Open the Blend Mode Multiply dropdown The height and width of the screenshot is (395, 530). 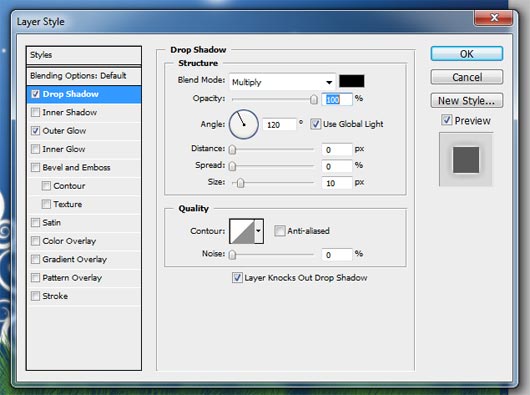point(282,82)
